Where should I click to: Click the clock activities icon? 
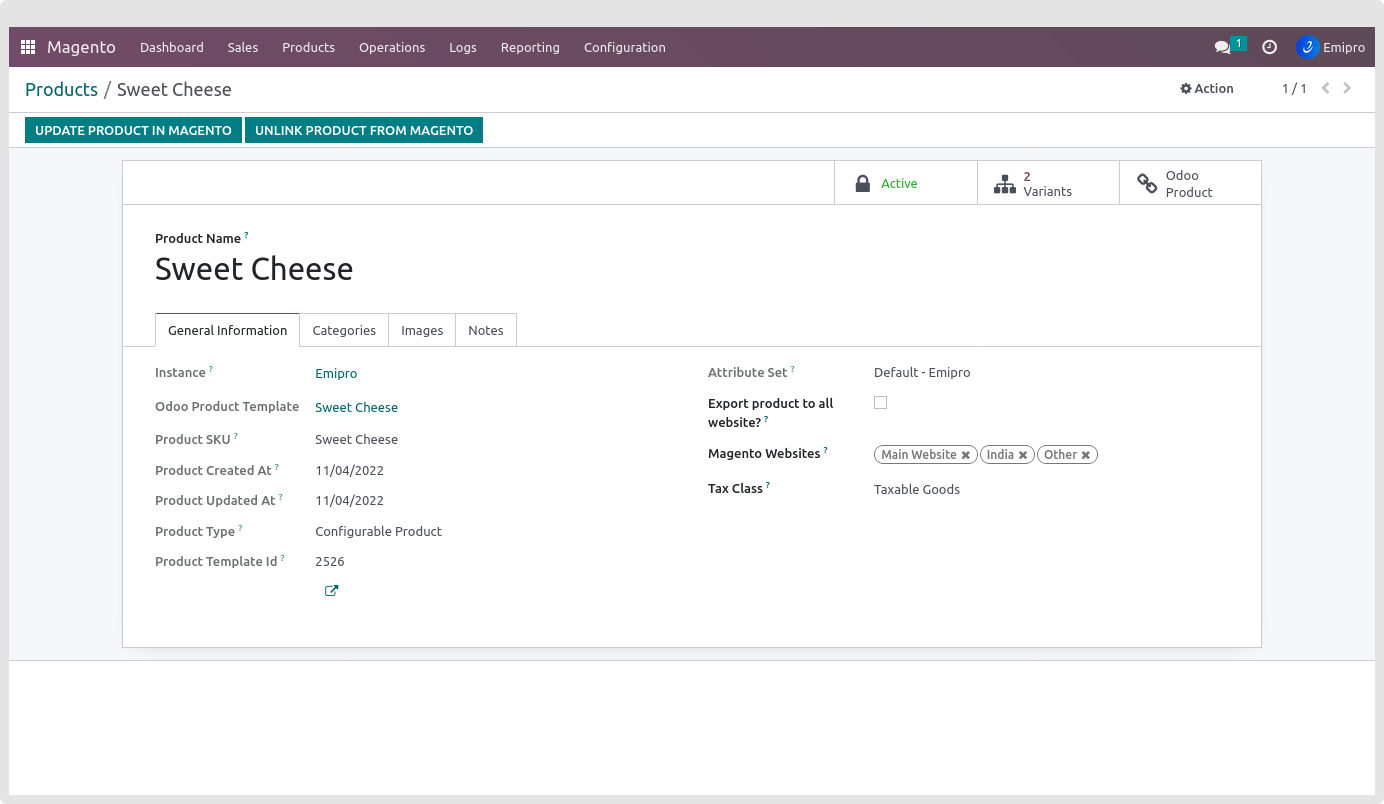pos(1269,47)
